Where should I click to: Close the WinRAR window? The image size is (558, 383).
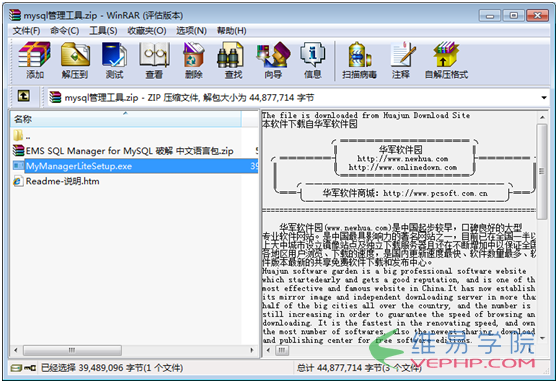(x=537, y=16)
